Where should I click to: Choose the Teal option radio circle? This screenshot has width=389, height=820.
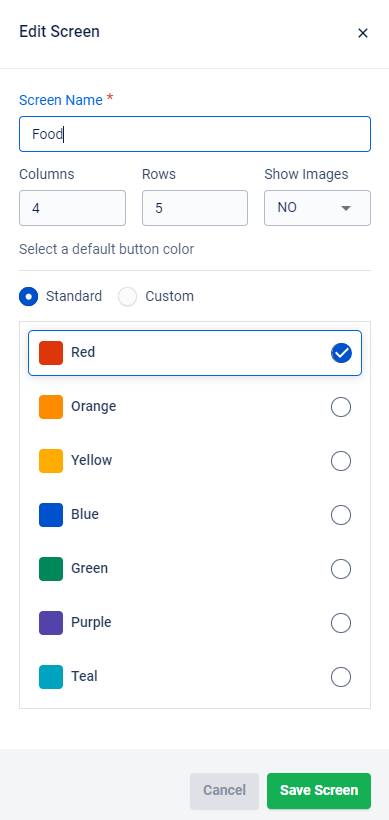341,677
